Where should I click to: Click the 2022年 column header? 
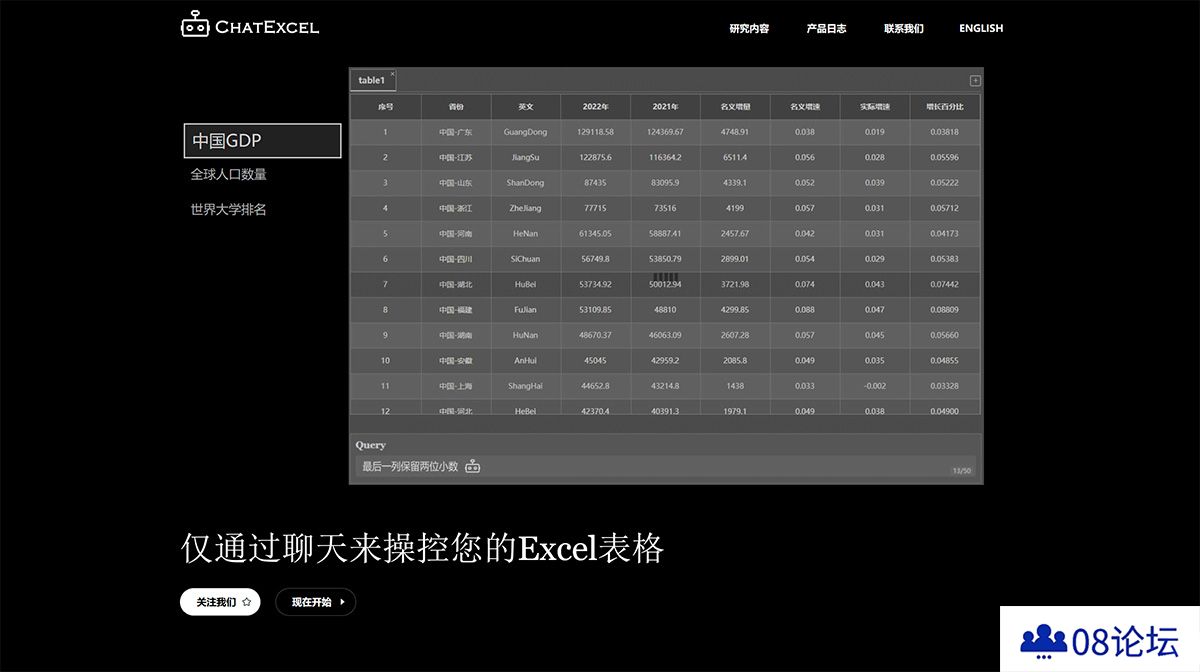(595, 106)
